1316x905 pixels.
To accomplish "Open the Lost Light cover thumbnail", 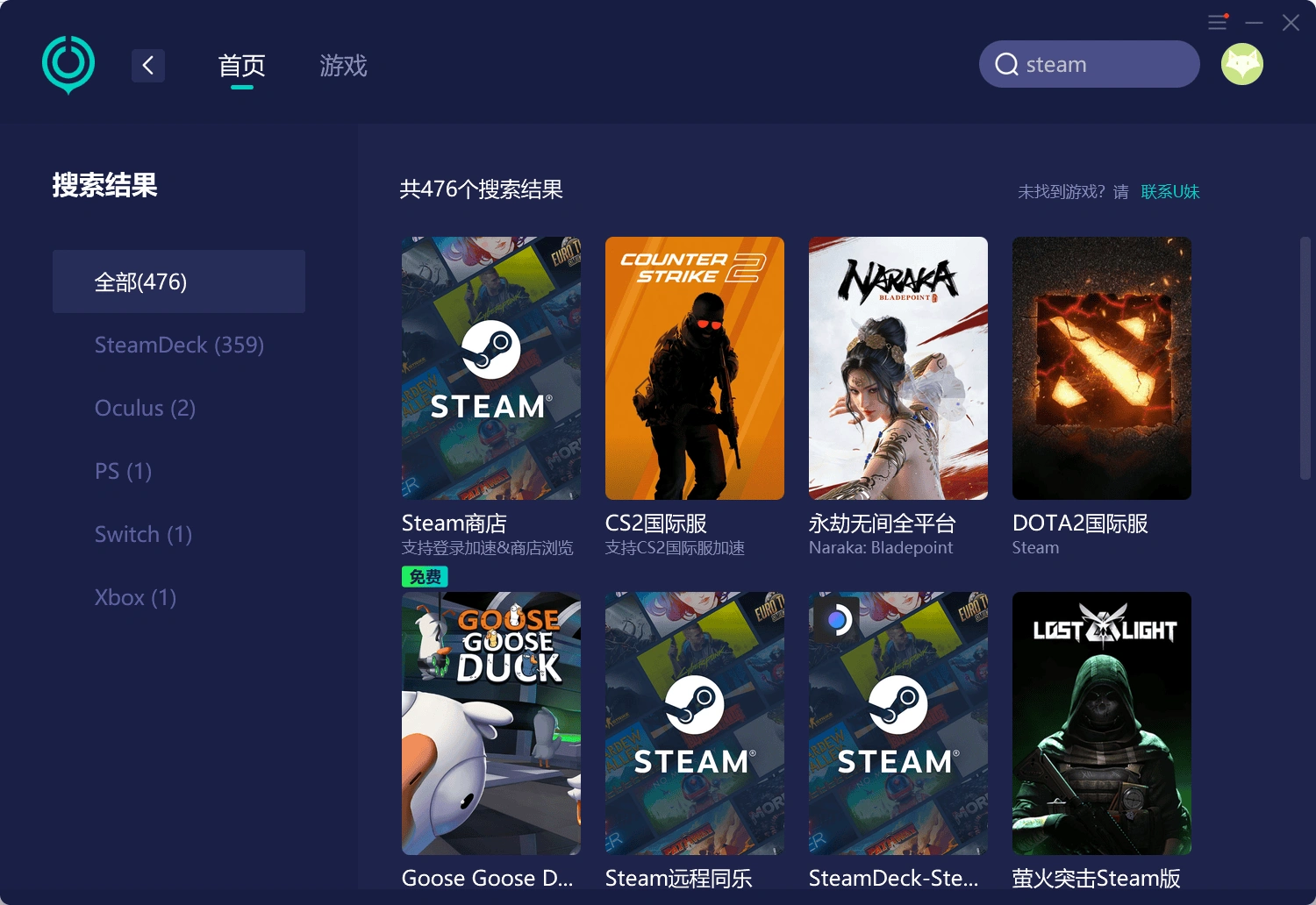I will tap(1102, 723).
